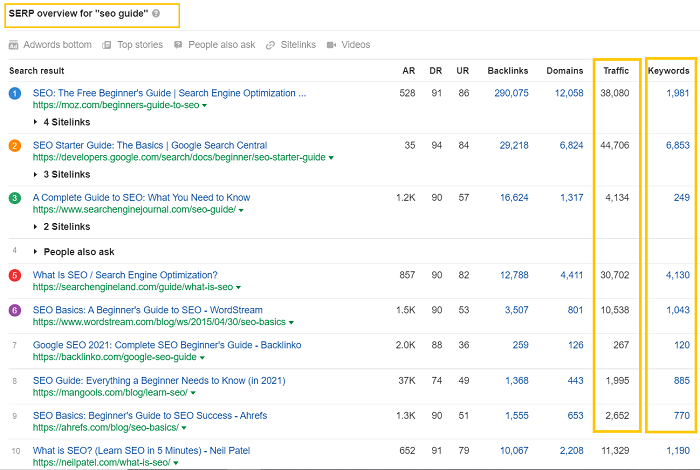Click the red position 5 badge
This screenshot has height=470, width=700.
pyautogui.click(x=14, y=275)
